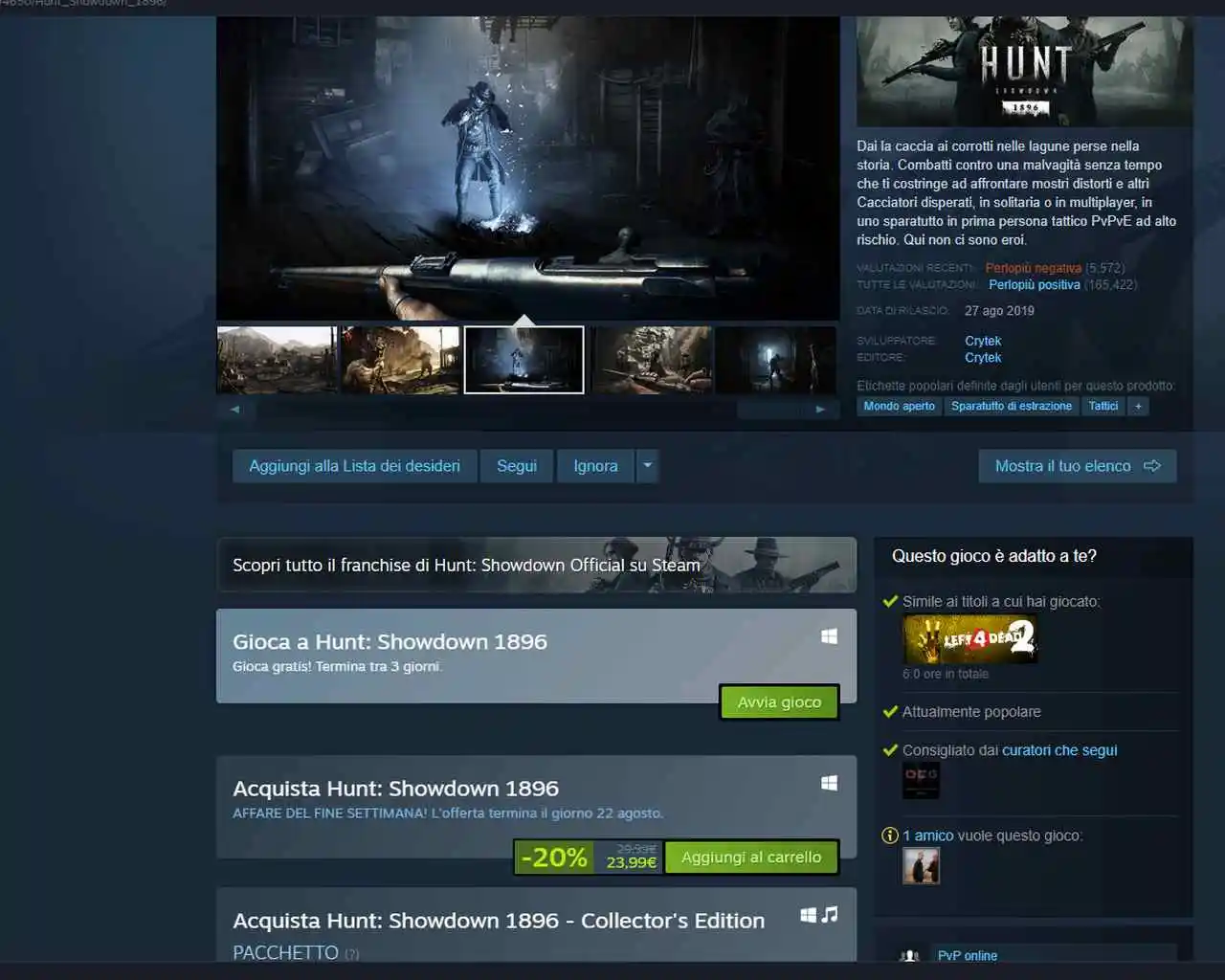Click the Windows icon in the Collector's Edition box
1225x980 pixels.
[809, 915]
